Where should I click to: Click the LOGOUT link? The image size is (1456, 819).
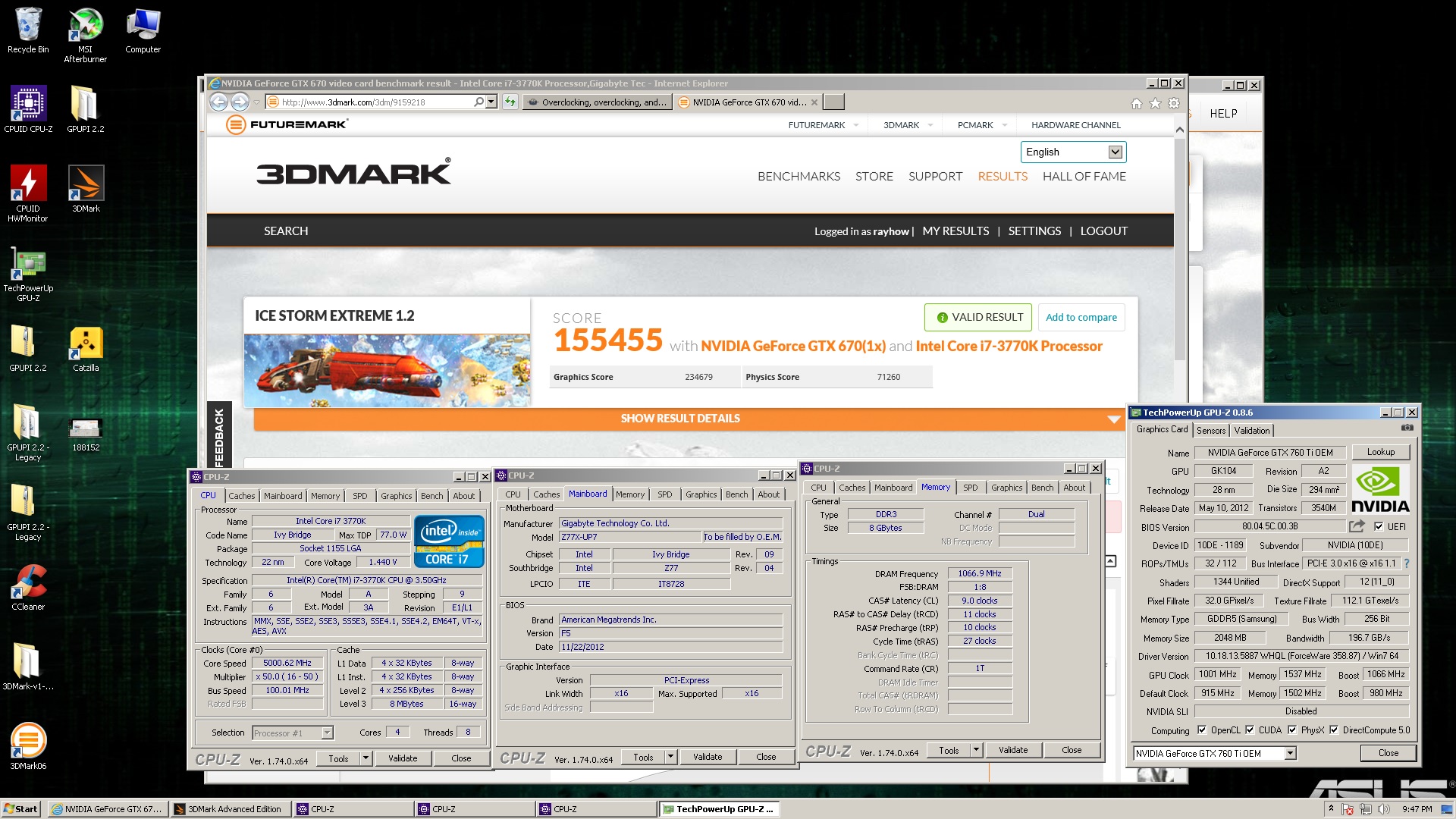point(1103,231)
